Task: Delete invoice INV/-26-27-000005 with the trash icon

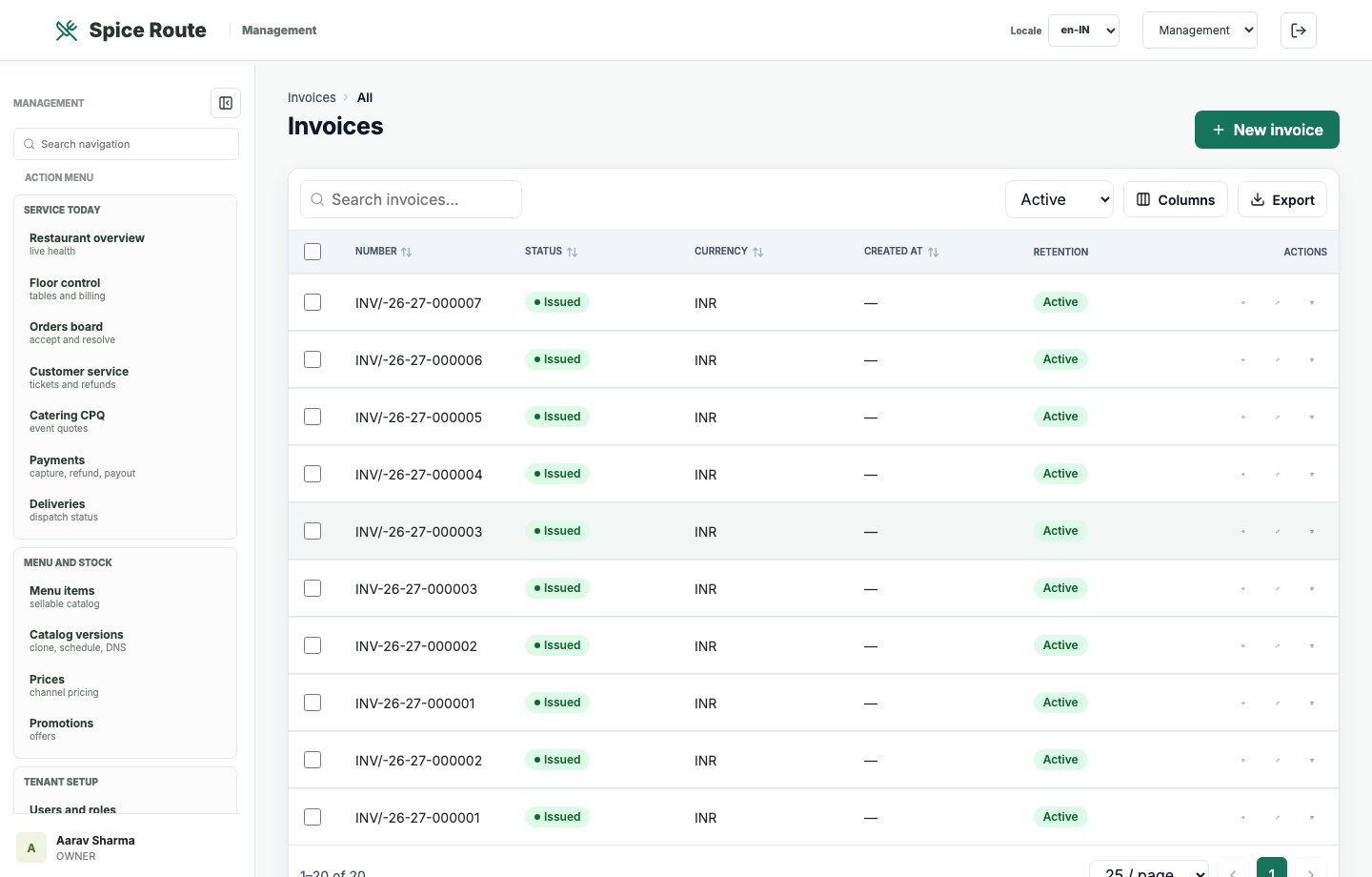Action: click(x=1312, y=418)
